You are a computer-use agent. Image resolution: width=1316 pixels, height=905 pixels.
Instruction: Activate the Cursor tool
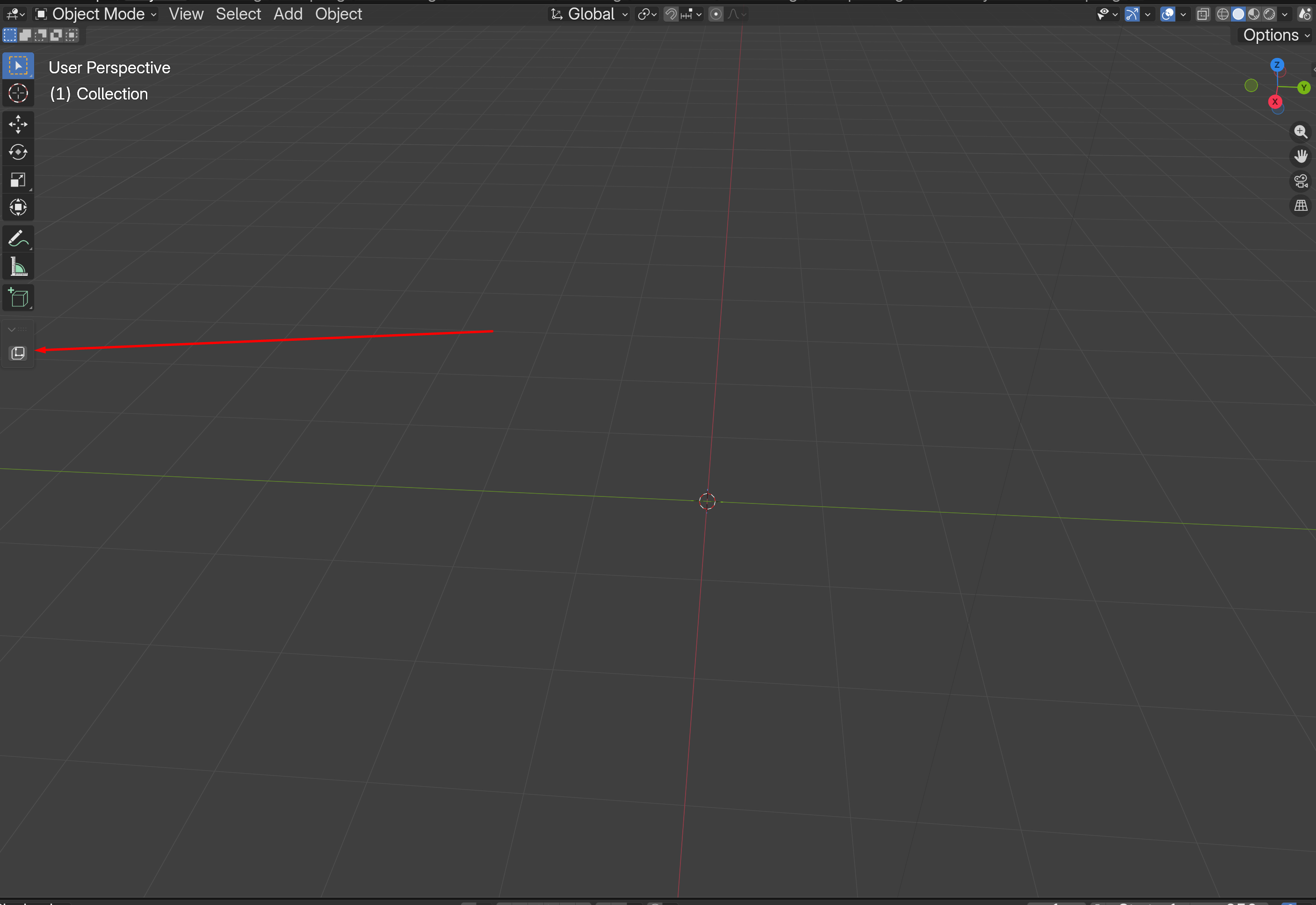click(18, 93)
